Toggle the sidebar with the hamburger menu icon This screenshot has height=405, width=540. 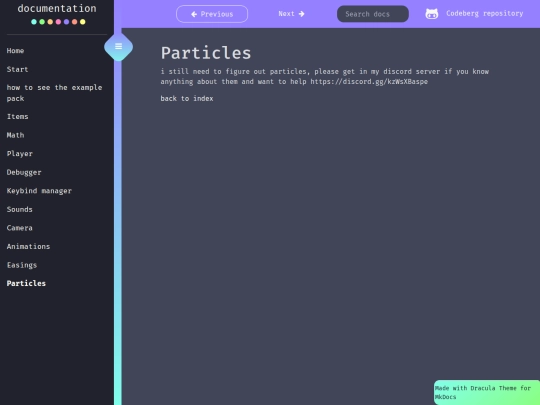point(118,46)
